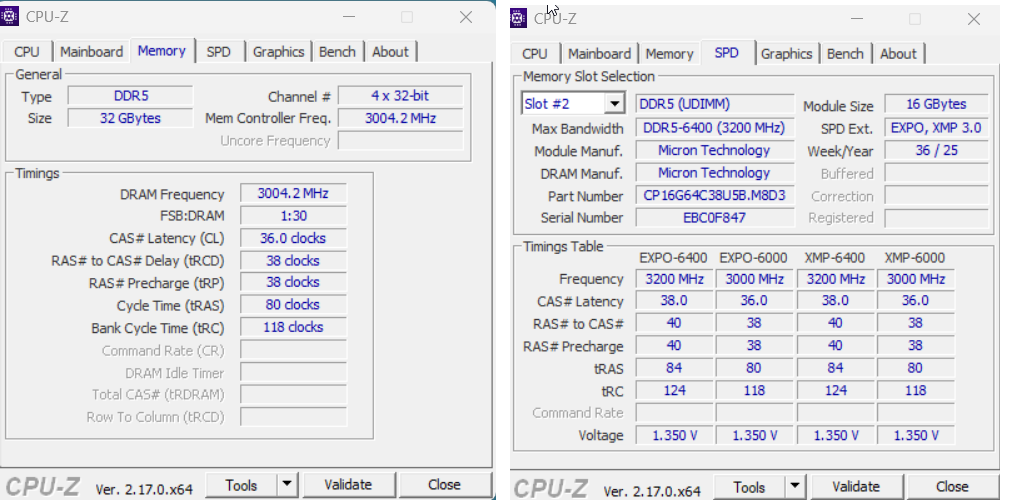
Task: Select Memory tab in left CPU-Z window
Action: [162, 50]
